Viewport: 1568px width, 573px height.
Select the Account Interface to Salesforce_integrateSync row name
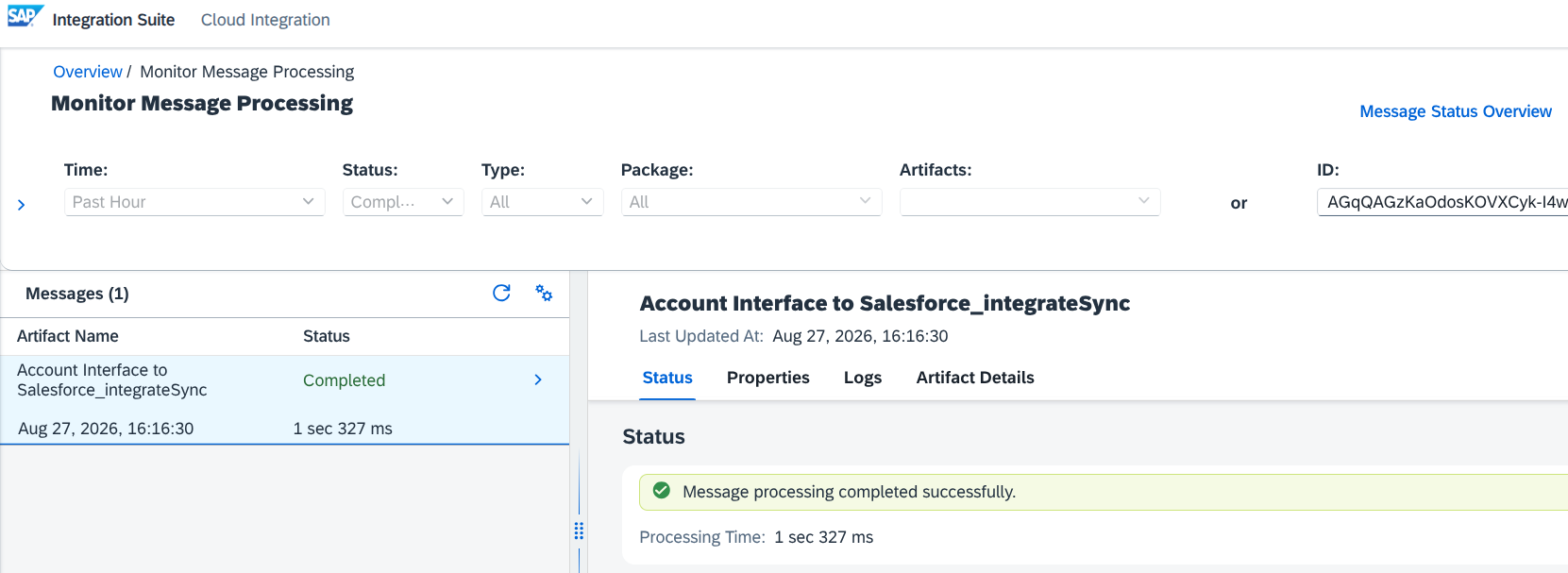pyautogui.click(x=112, y=379)
